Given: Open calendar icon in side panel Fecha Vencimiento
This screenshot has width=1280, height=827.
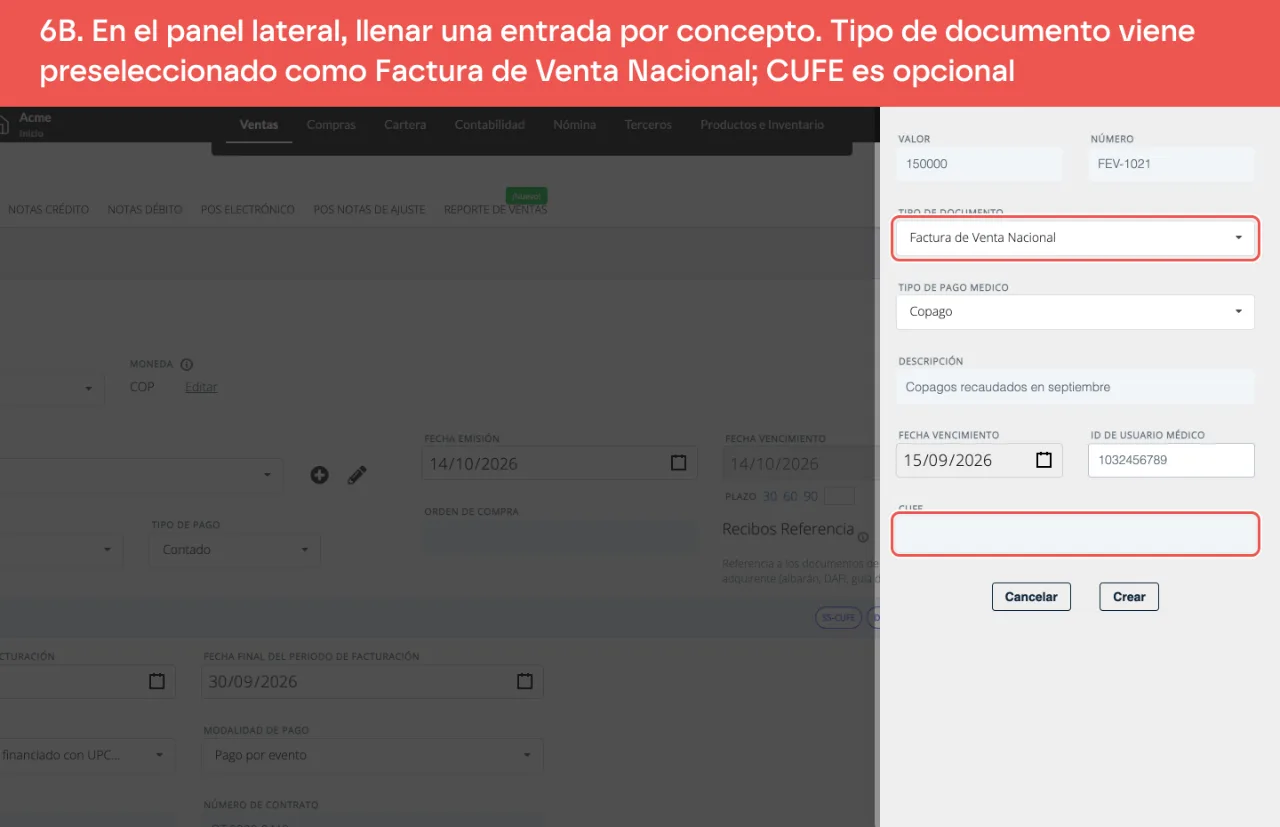Looking at the screenshot, I should pos(1044,460).
